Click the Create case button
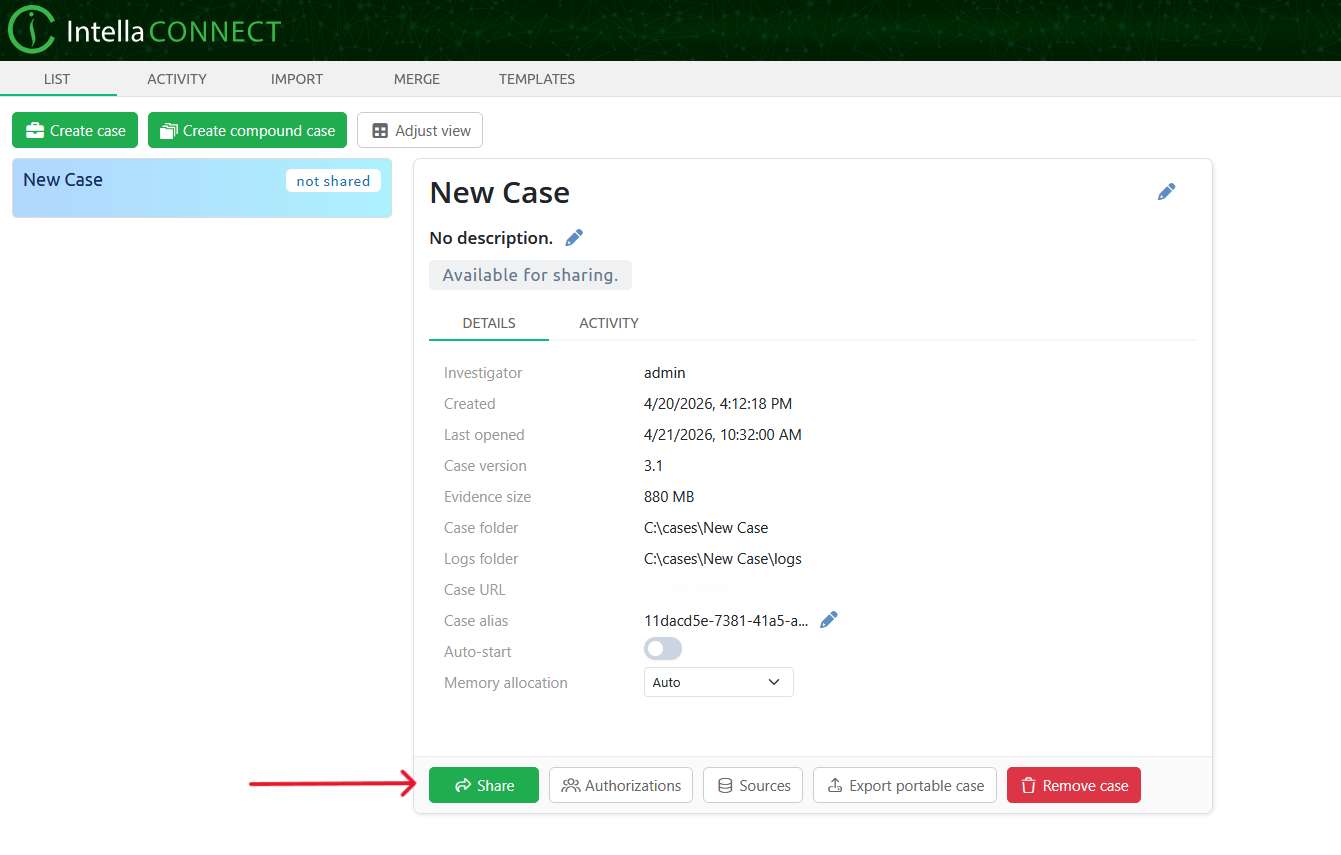This screenshot has width=1341, height=855. tap(75, 130)
